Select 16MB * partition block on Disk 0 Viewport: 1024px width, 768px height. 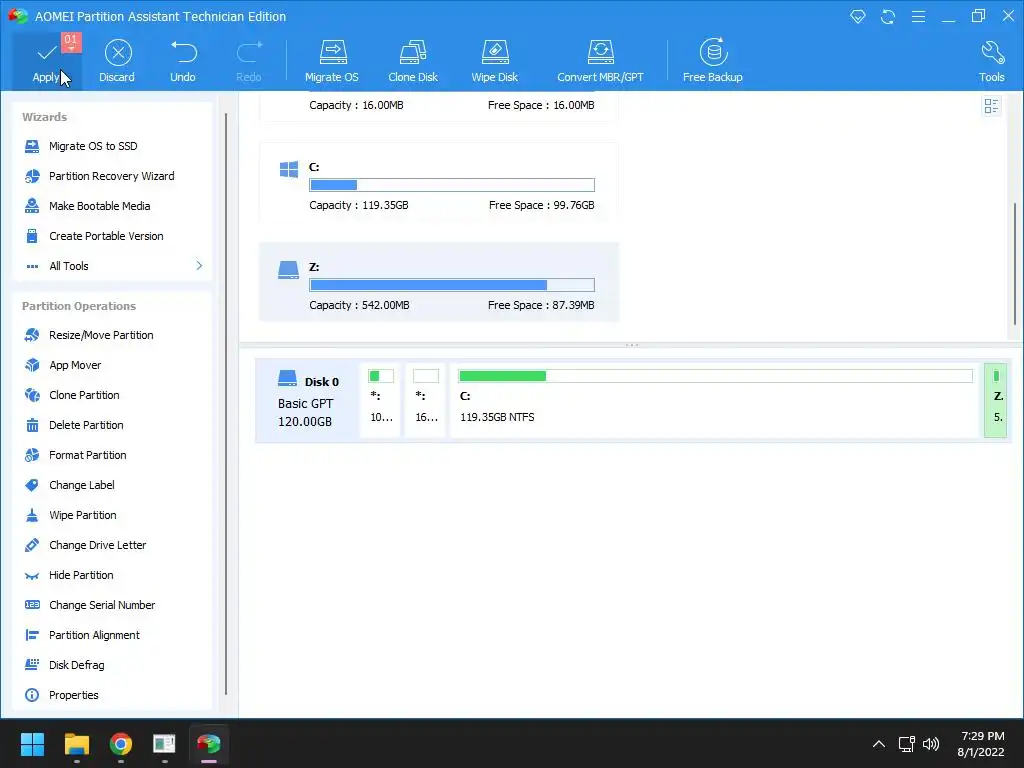(426, 399)
